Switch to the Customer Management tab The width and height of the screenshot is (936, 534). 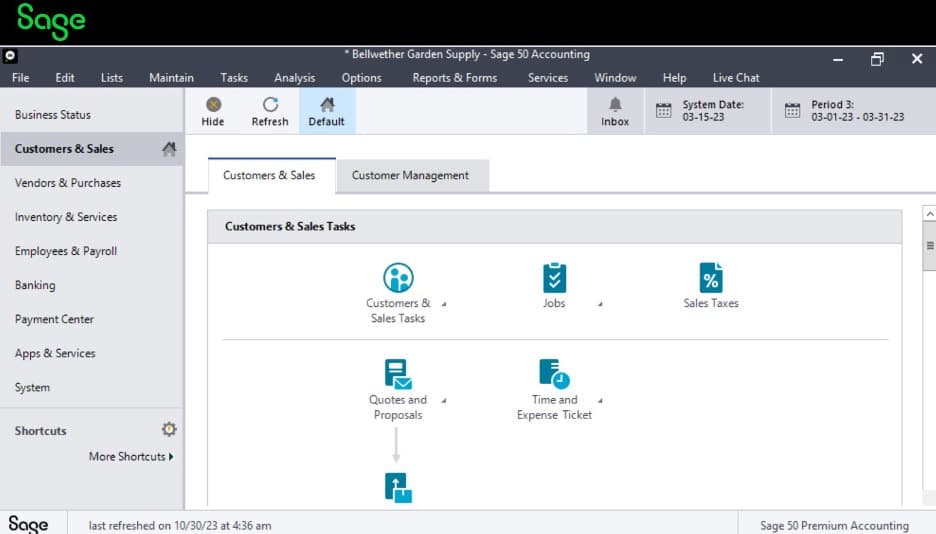(x=413, y=175)
